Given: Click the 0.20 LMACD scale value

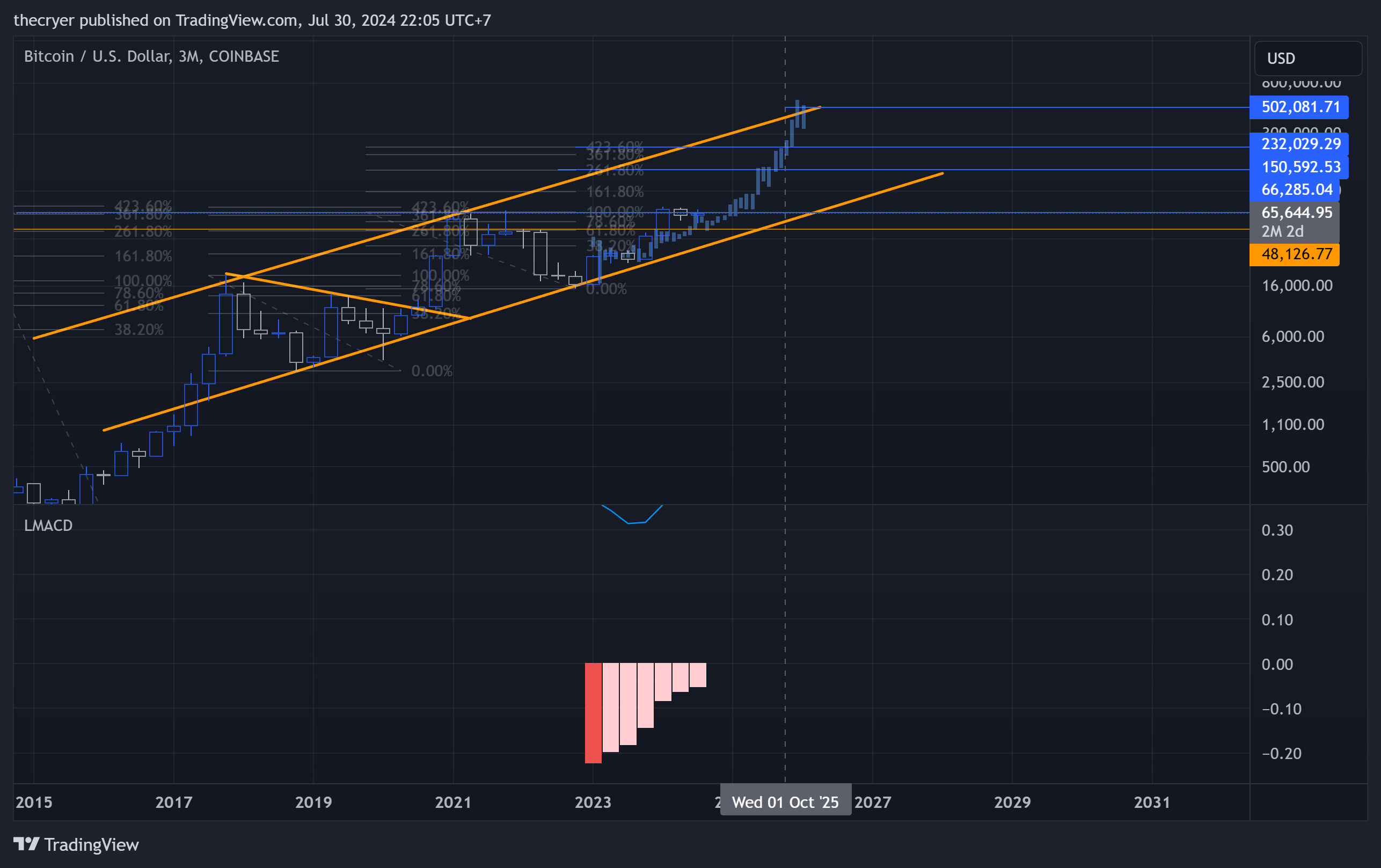Looking at the screenshot, I should 1277,575.
